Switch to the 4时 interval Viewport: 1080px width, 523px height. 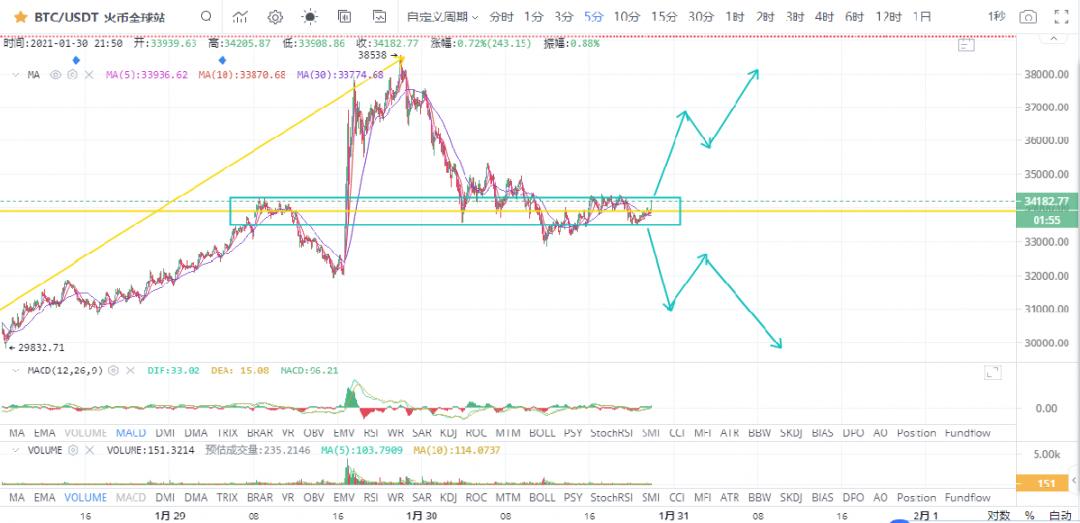pyautogui.click(x=824, y=17)
